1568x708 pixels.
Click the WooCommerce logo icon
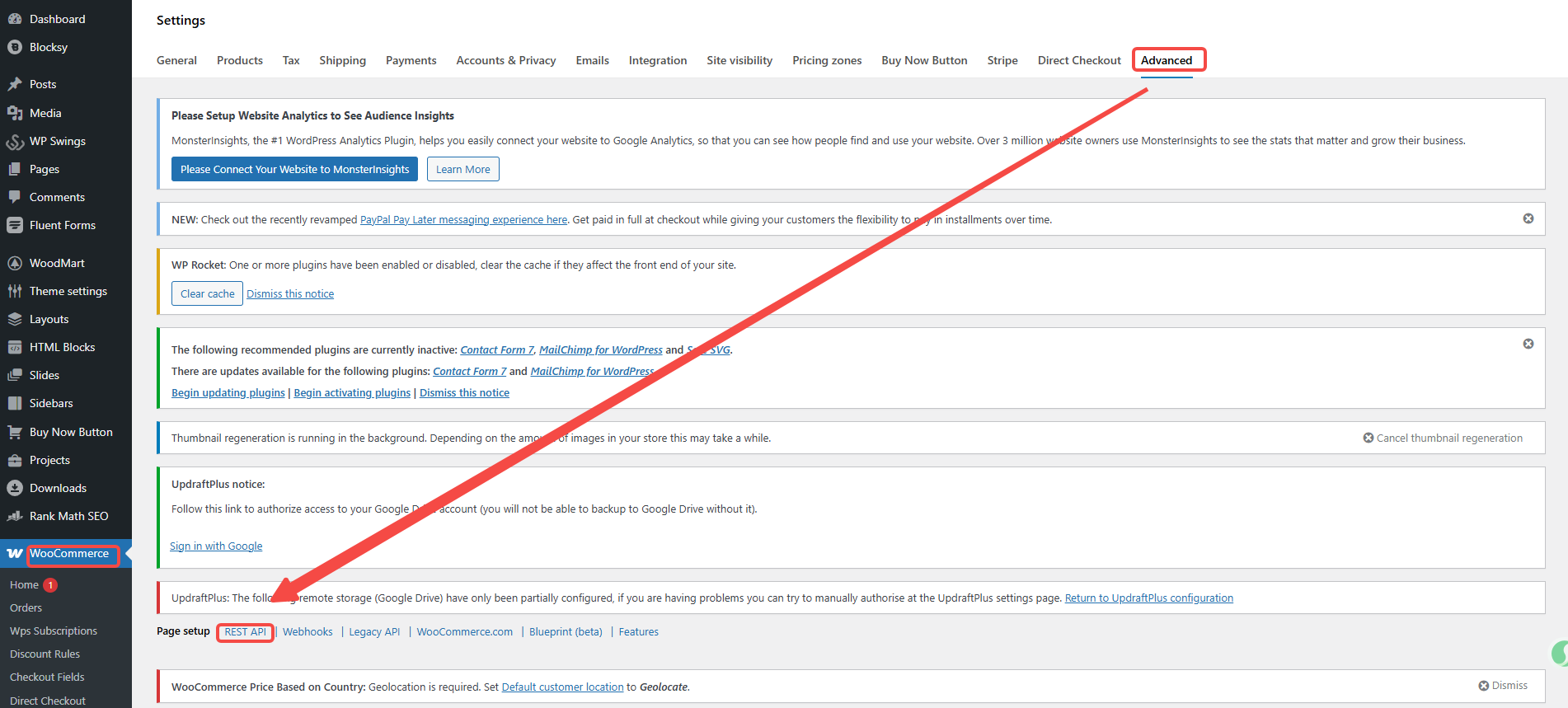[15, 554]
